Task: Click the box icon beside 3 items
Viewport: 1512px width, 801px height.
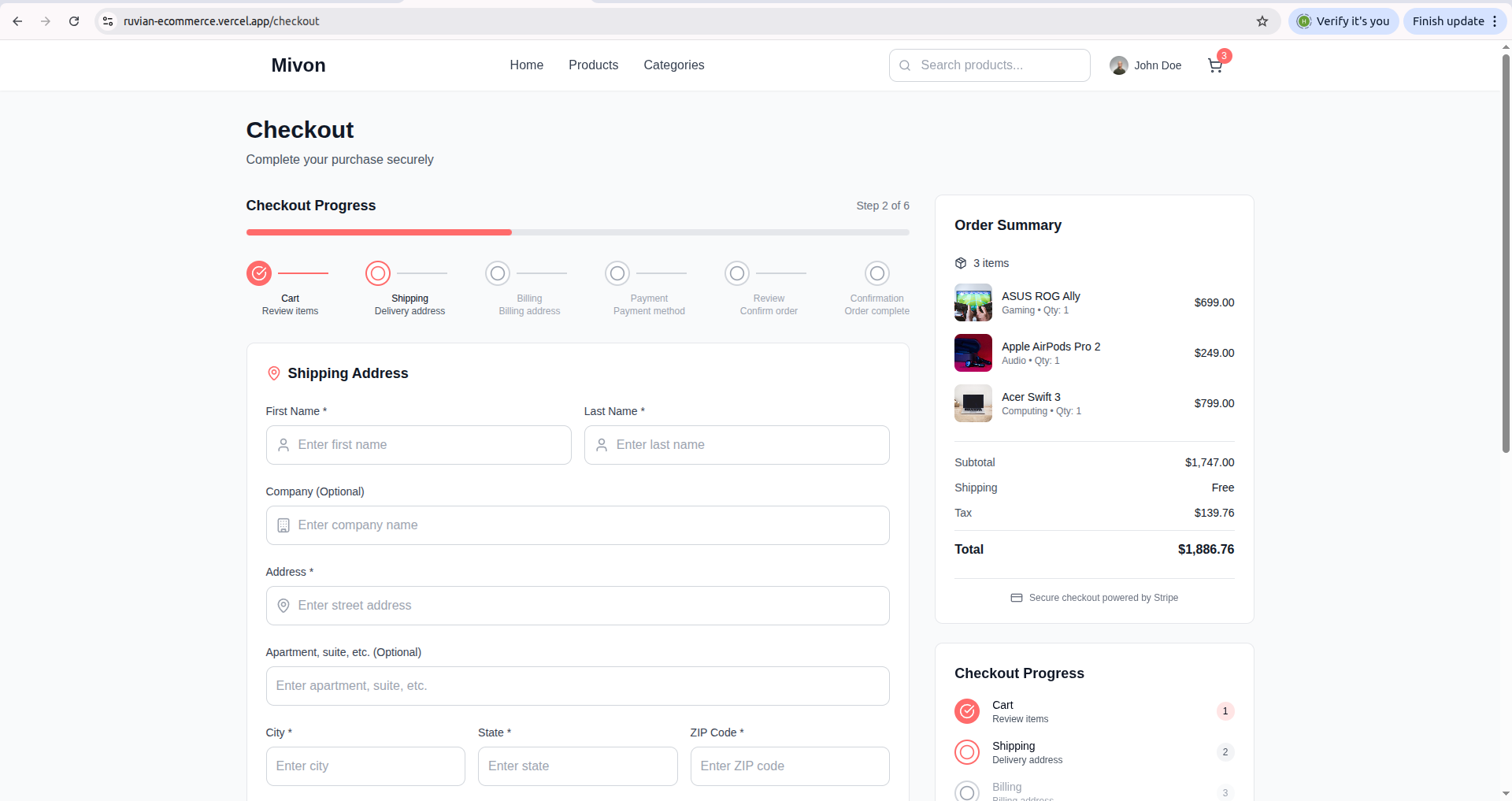Action: point(961,263)
